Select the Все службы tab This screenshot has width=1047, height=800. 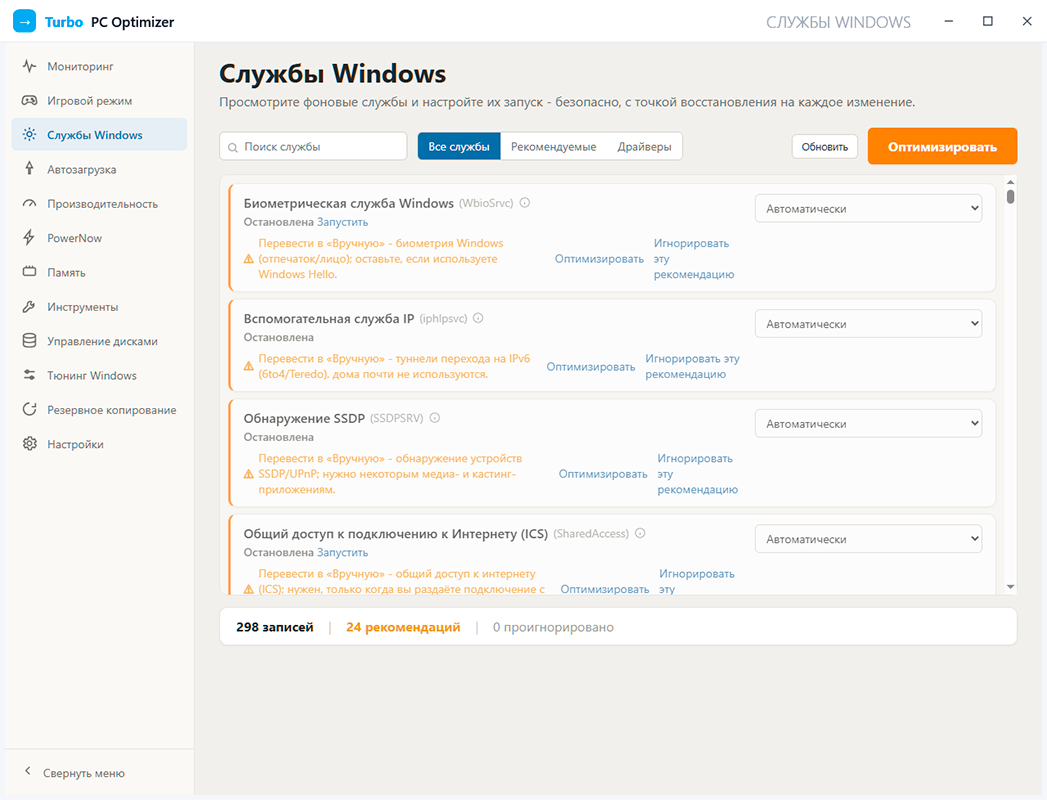(459, 146)
